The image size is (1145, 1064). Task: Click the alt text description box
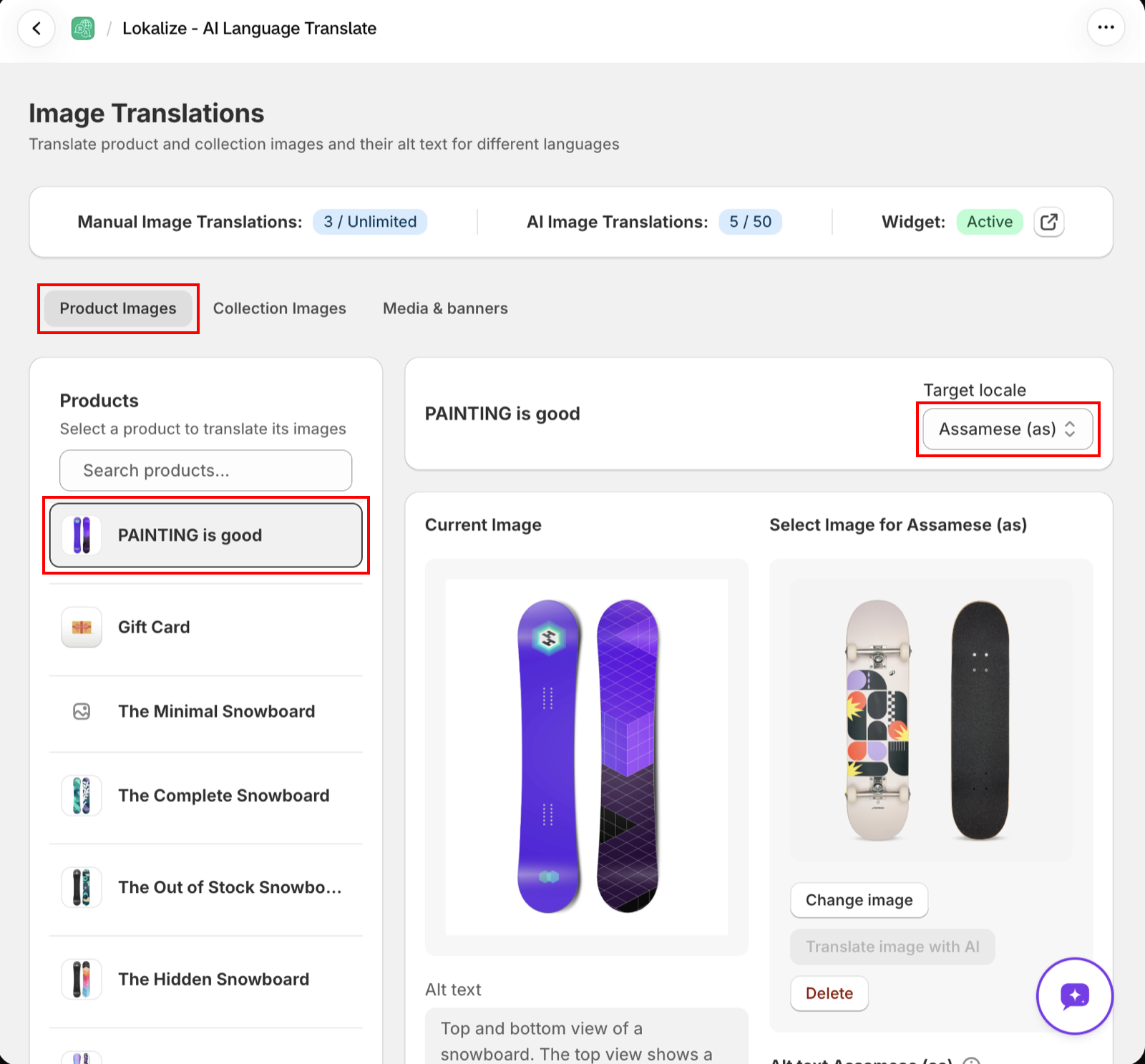[587, 1037]
